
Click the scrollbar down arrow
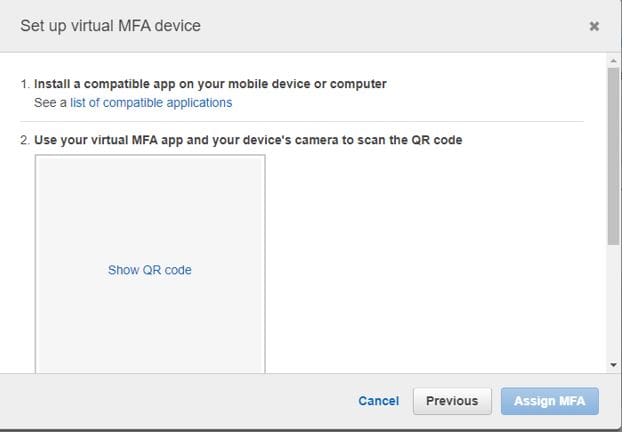tap(613, 364)
